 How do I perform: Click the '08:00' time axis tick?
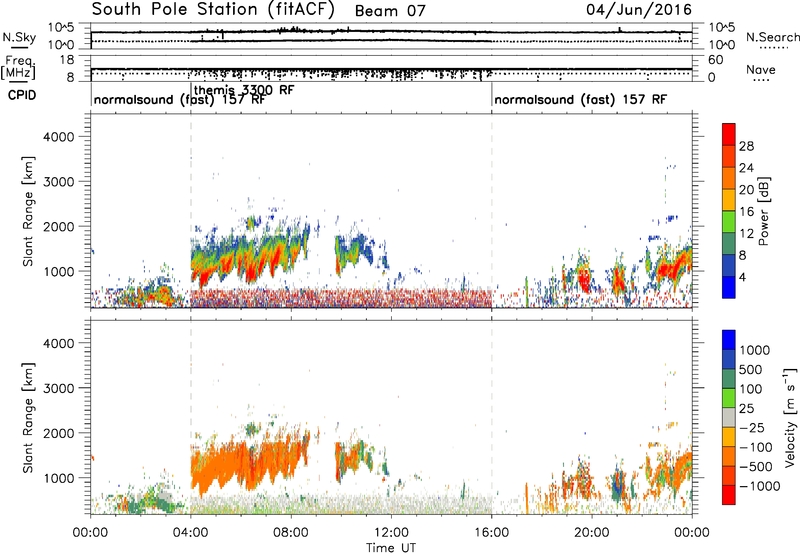coord(291,533)
